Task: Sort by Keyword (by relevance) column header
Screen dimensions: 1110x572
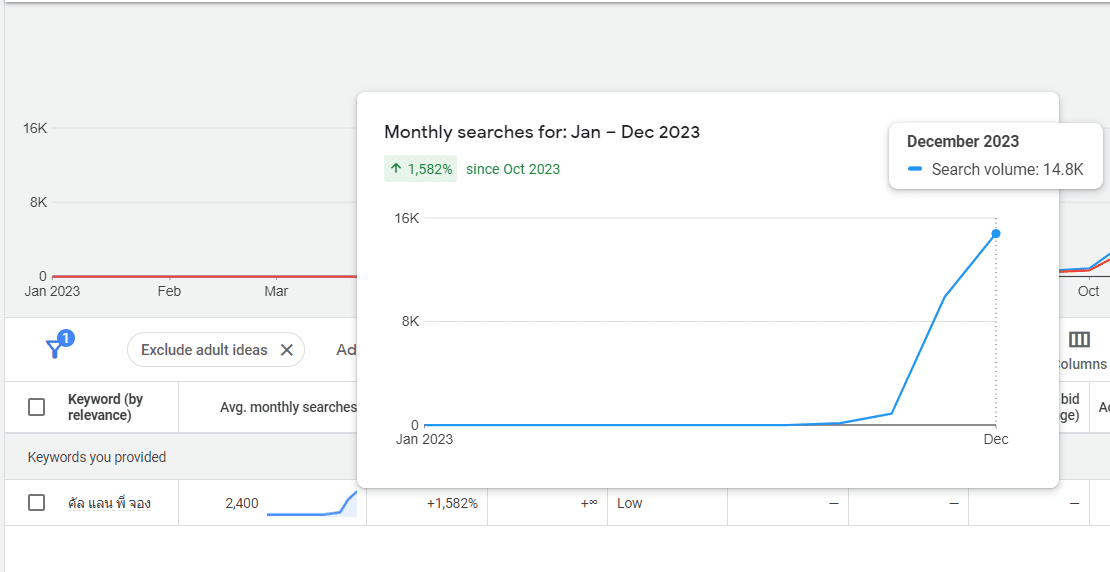Action: click(105, 407)
